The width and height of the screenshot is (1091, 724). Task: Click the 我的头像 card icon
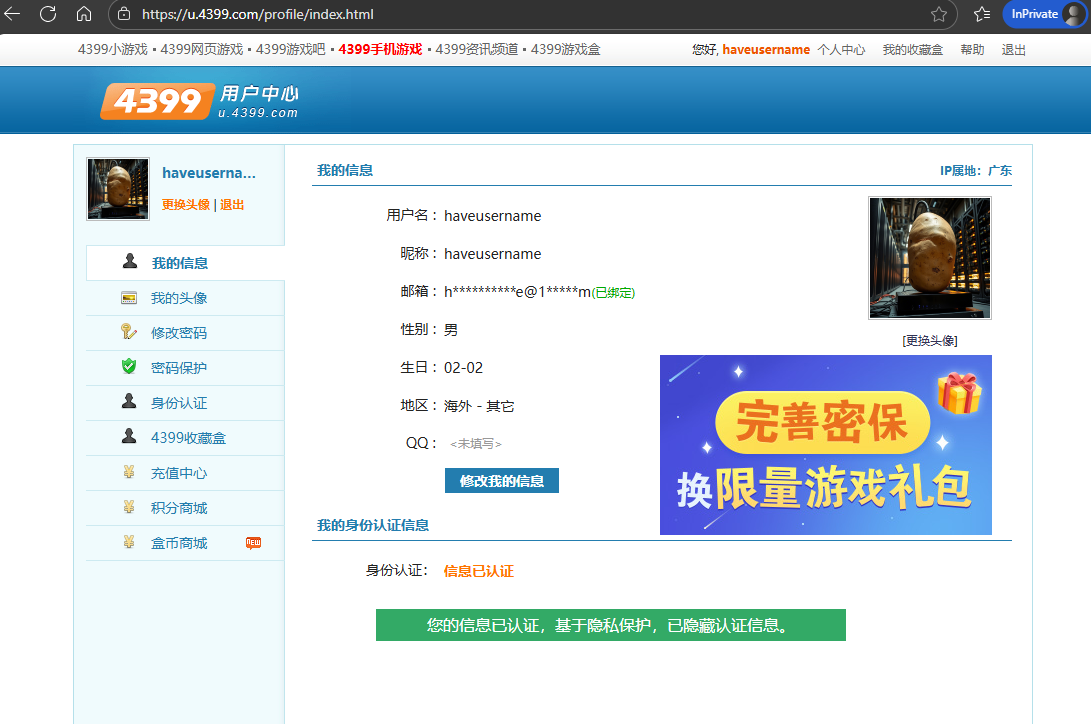[x=129, y=298]
